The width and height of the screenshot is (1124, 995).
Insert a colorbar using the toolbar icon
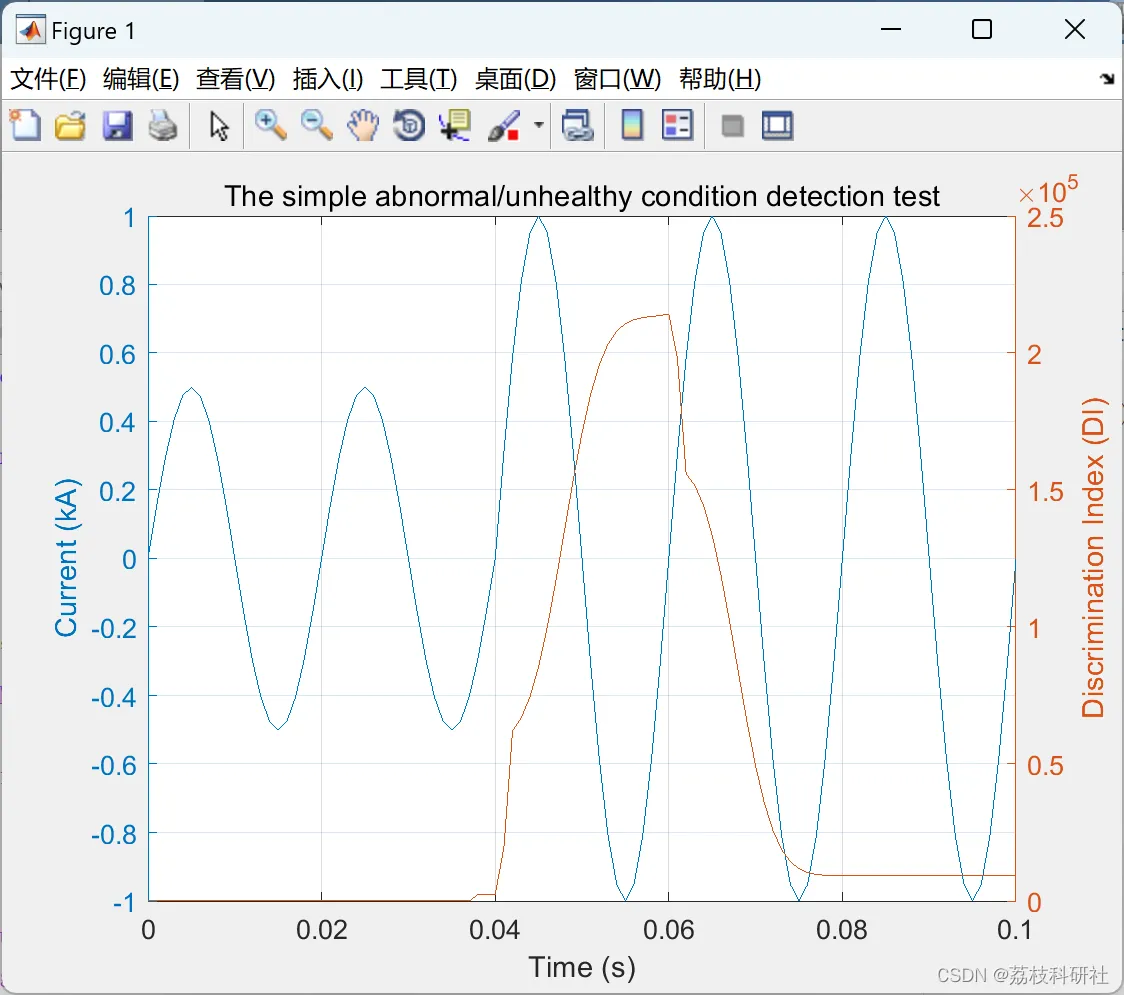tap(632, 125)
